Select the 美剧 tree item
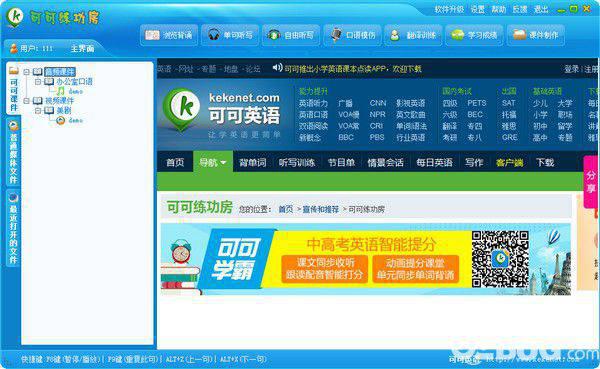Screen dimensions: 600x369 [x=64, y=110]
